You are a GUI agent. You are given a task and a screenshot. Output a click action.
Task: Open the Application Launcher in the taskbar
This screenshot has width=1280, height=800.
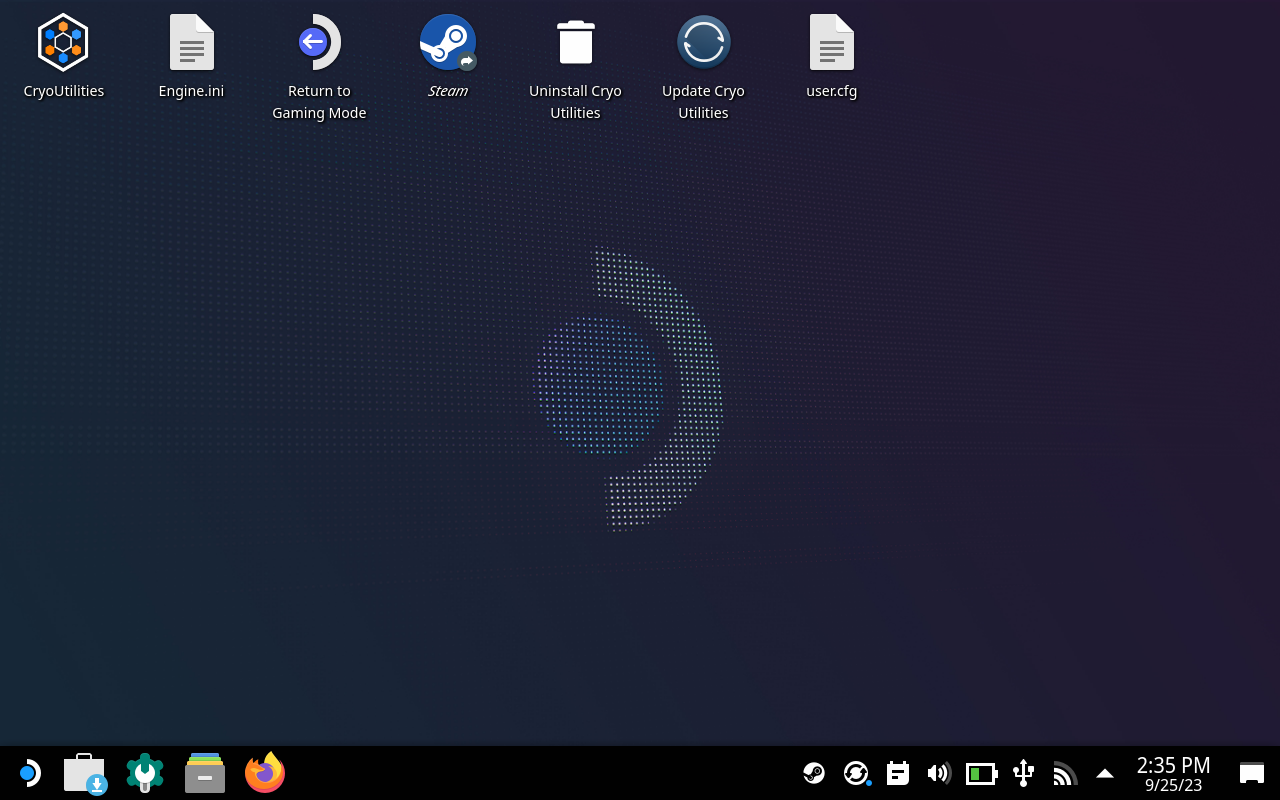[x=28, y=773]
